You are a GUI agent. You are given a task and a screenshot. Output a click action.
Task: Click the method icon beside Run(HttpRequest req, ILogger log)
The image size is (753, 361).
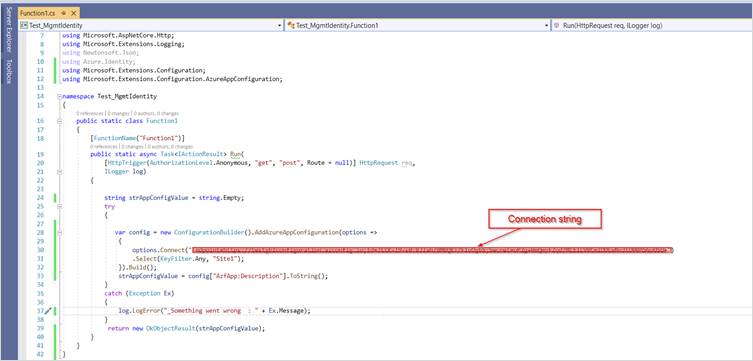[557, 25]
